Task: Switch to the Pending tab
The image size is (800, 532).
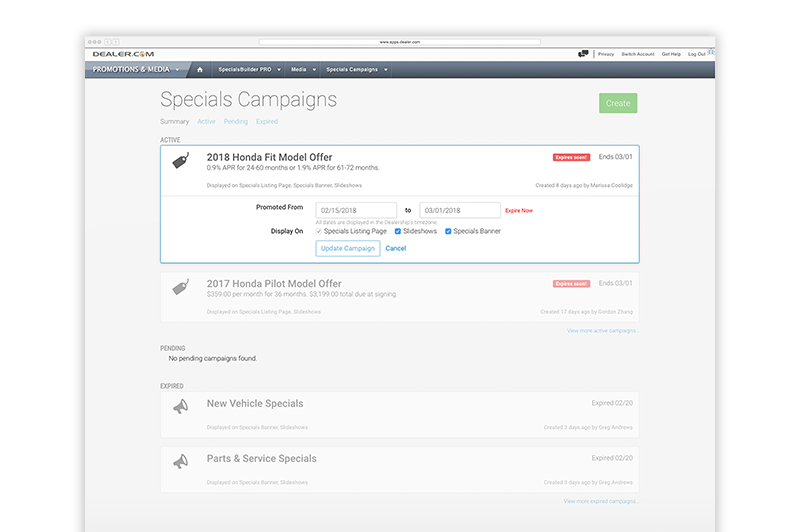Action: click(x=236, y=121)
